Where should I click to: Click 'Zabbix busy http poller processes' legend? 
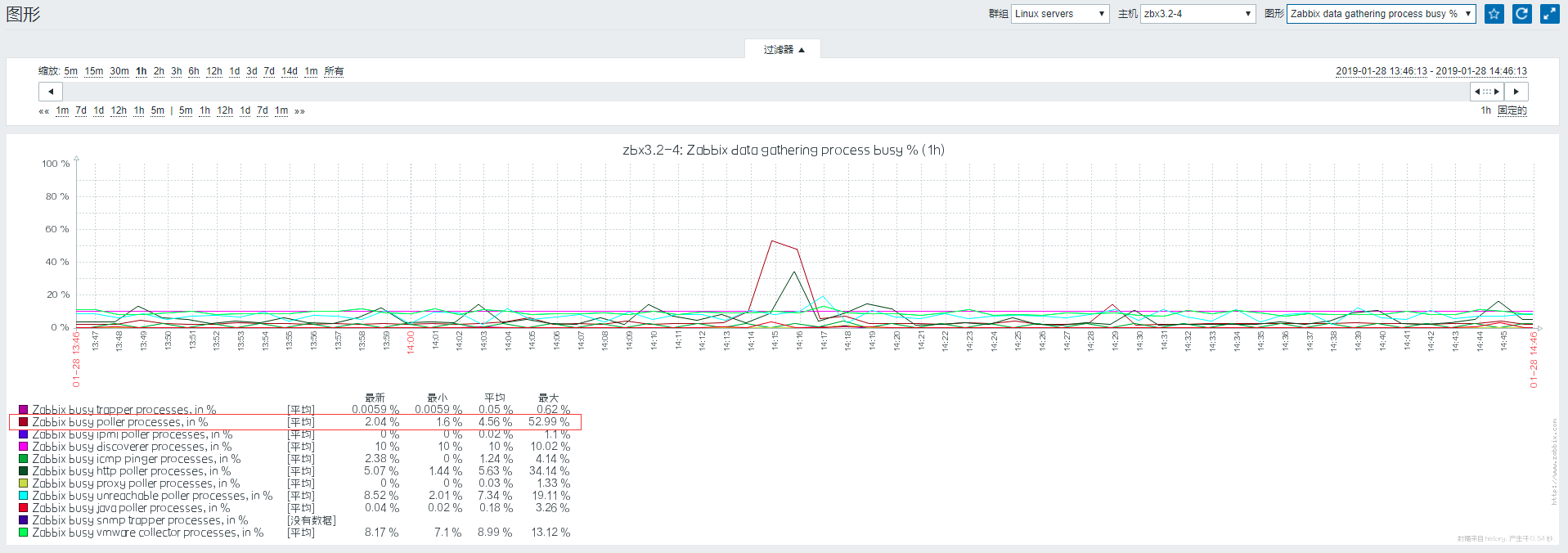pos(132,471)
